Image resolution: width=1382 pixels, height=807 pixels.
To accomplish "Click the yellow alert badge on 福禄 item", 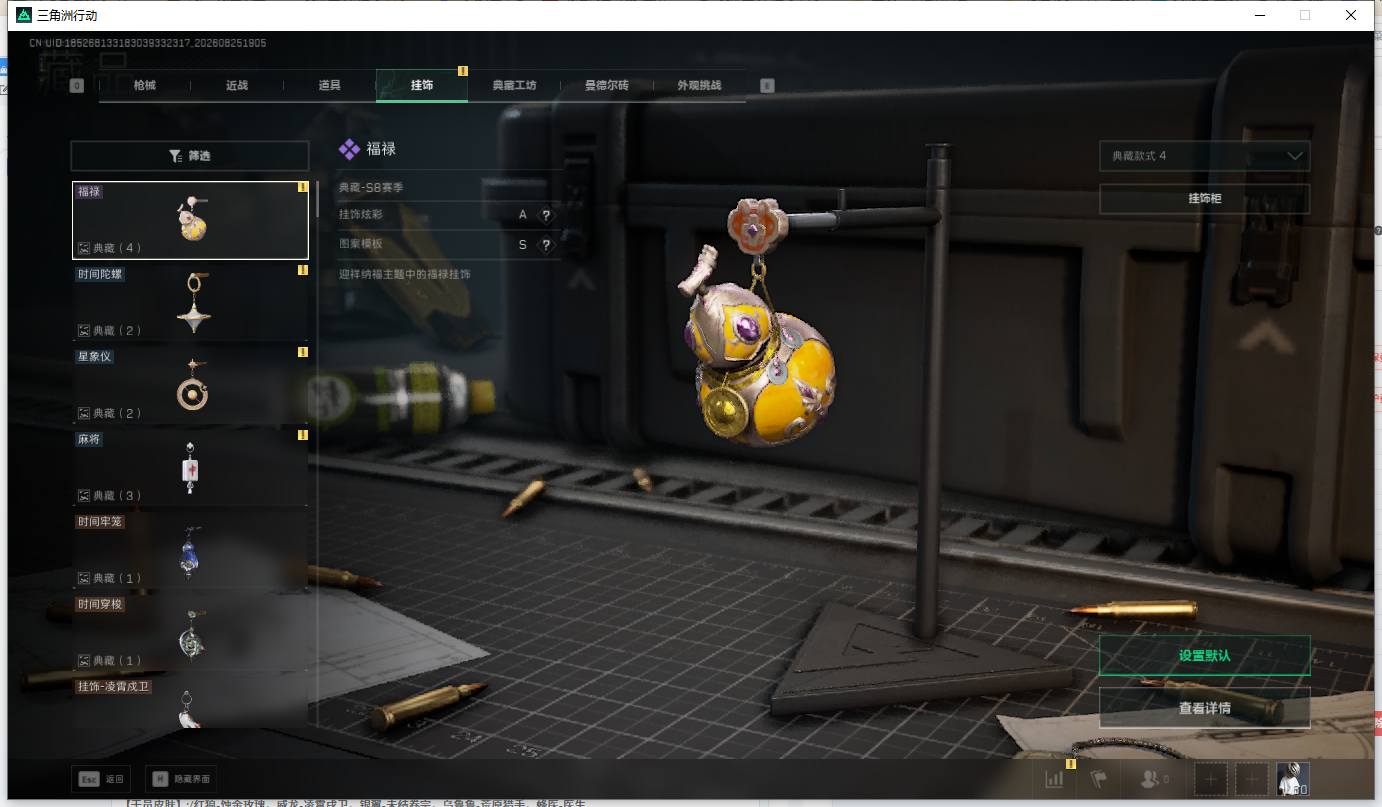I will (302, 187).
